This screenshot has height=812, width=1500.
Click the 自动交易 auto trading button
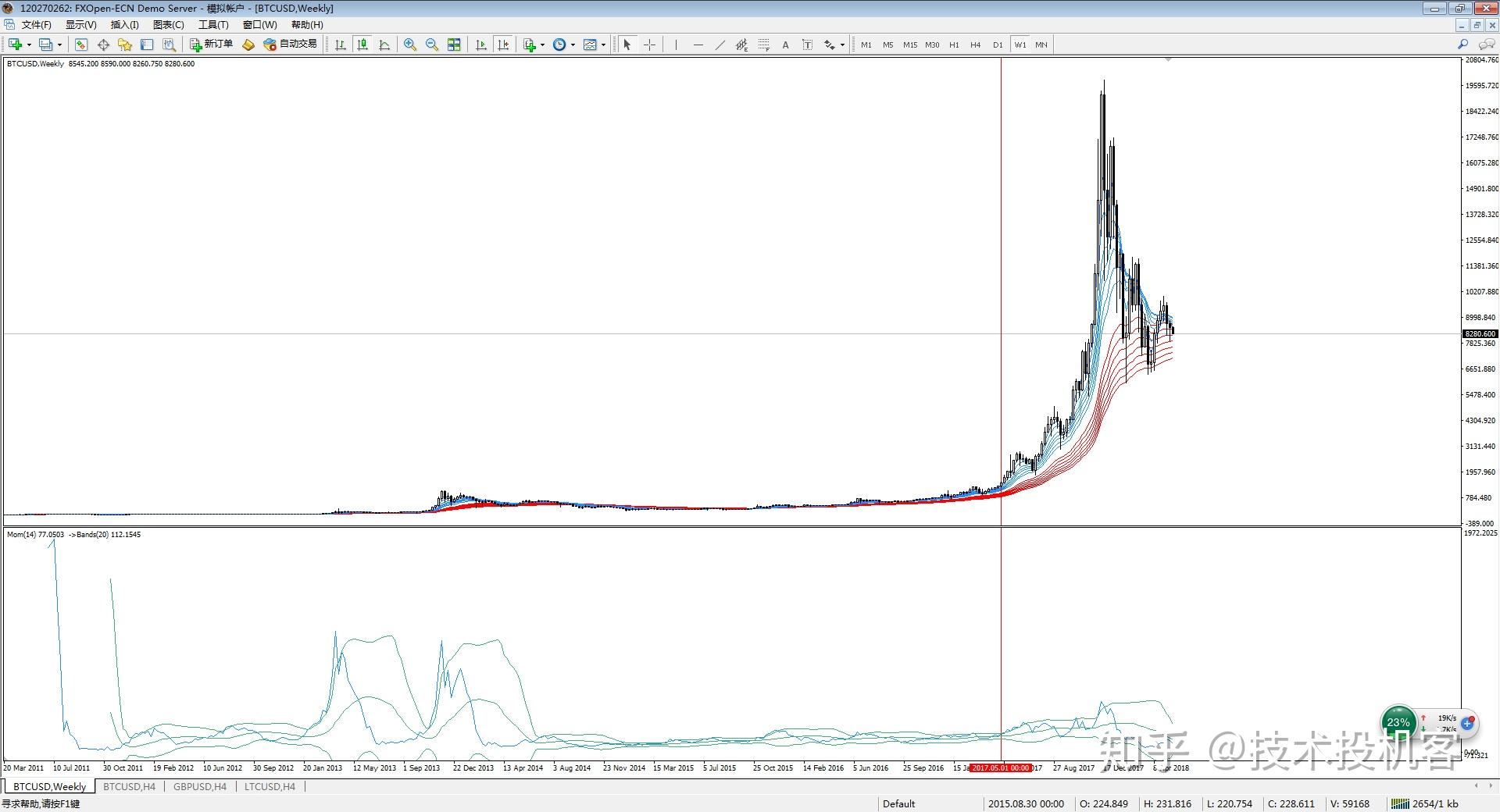pyautogui.click(x=291, y=45)
